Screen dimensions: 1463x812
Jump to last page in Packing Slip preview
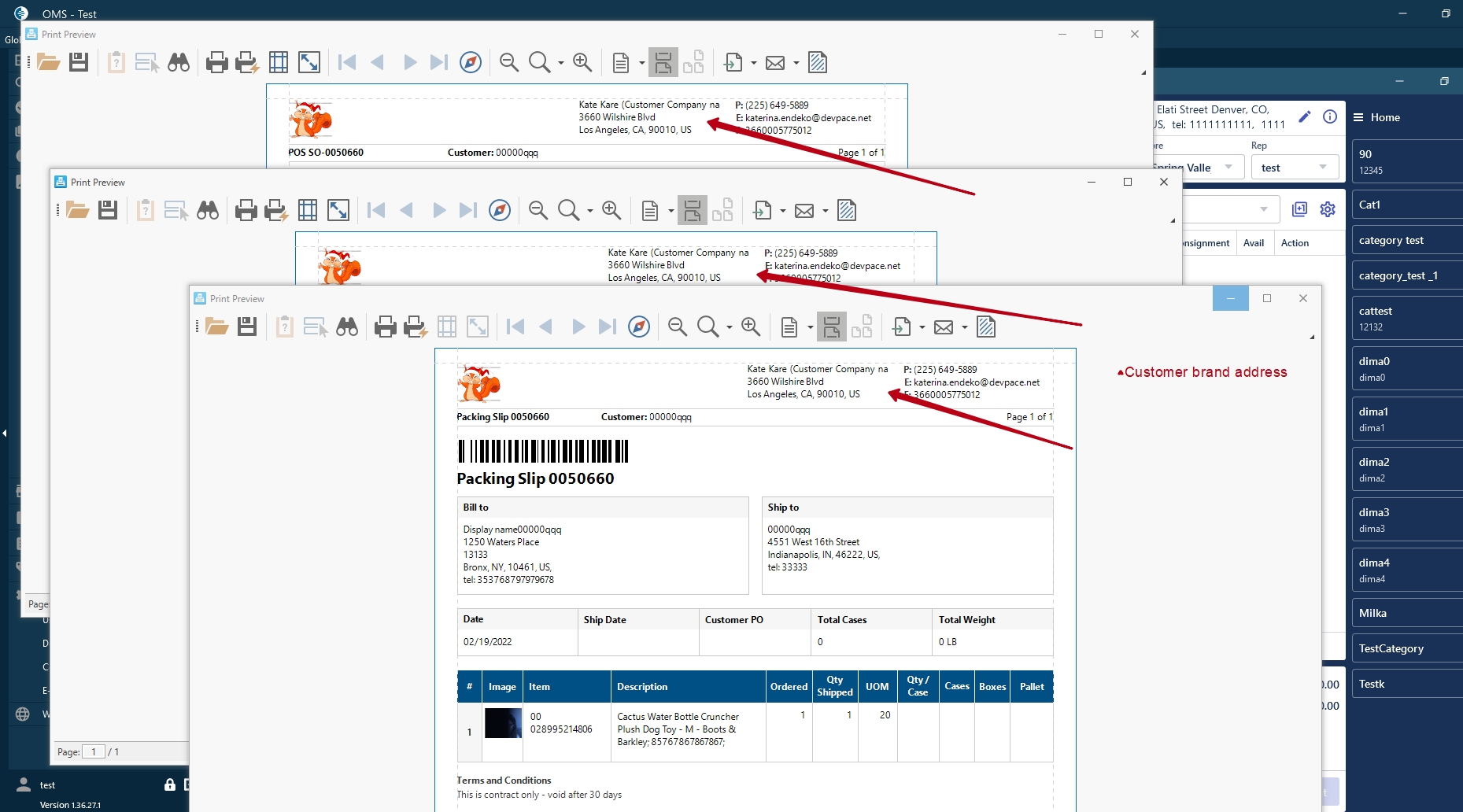pos(608,327)
